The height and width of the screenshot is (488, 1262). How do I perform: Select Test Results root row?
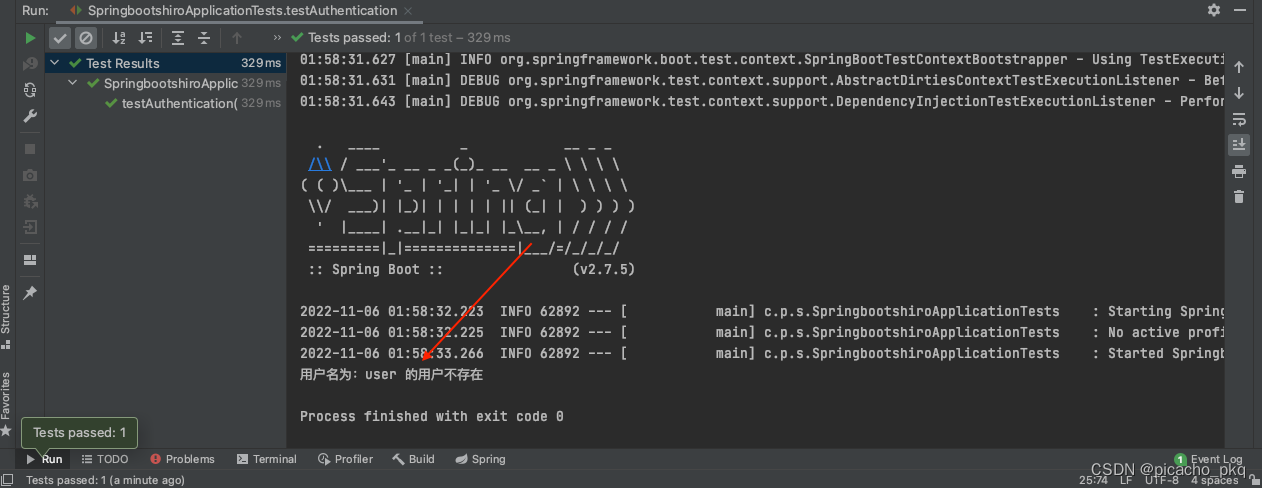(x=165, y=63)
